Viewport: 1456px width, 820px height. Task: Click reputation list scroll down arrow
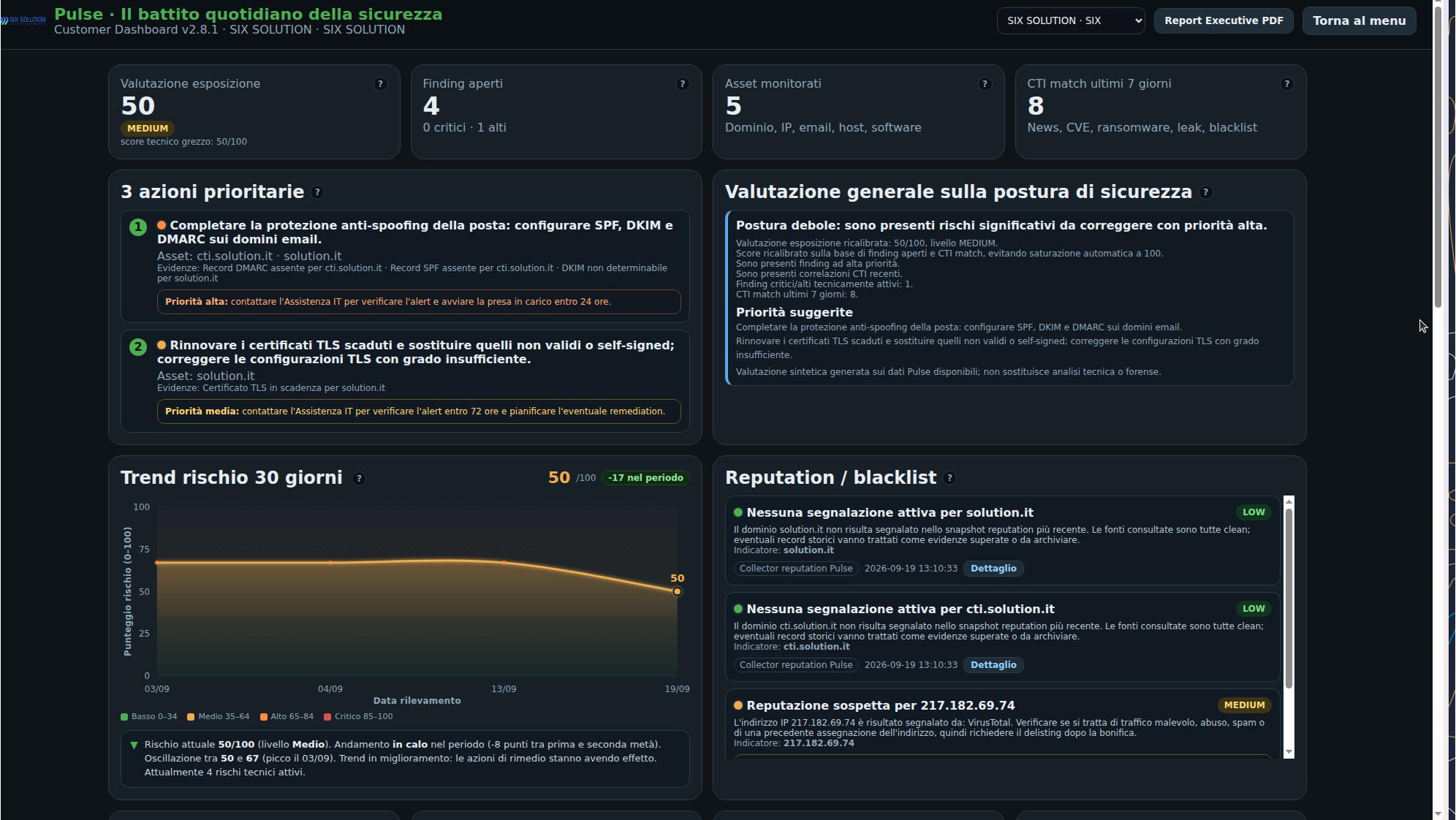click(1289, 752)
